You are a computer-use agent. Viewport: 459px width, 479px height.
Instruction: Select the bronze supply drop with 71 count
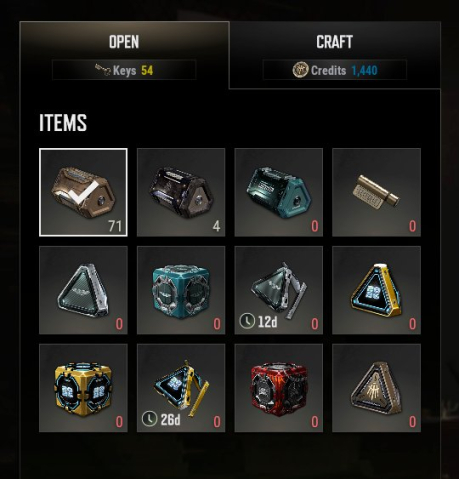pyautogui.click(x=83, y=192)
